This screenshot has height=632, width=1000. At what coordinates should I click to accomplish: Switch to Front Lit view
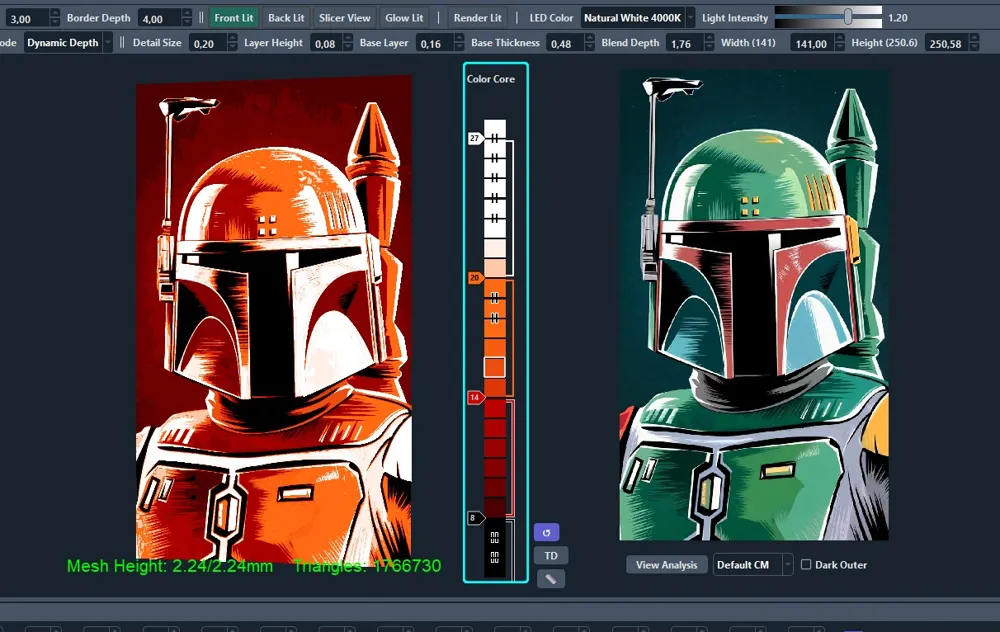pyautogui.click(x=233, y=18)
